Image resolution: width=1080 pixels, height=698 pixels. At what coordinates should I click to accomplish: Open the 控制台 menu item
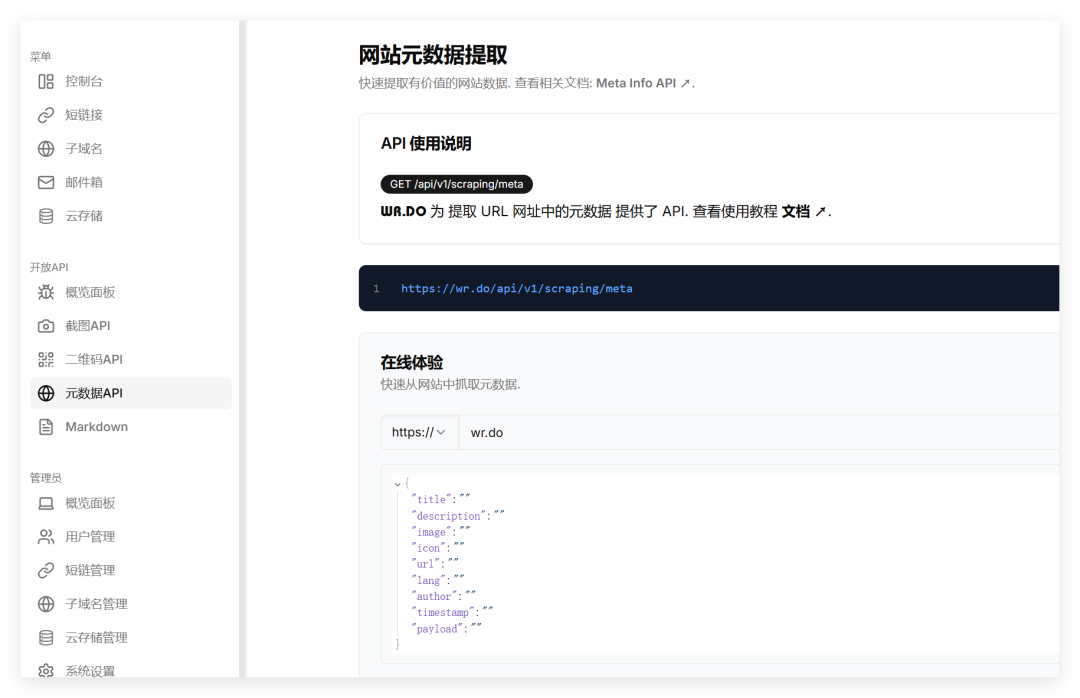click(x=131, y=81)
